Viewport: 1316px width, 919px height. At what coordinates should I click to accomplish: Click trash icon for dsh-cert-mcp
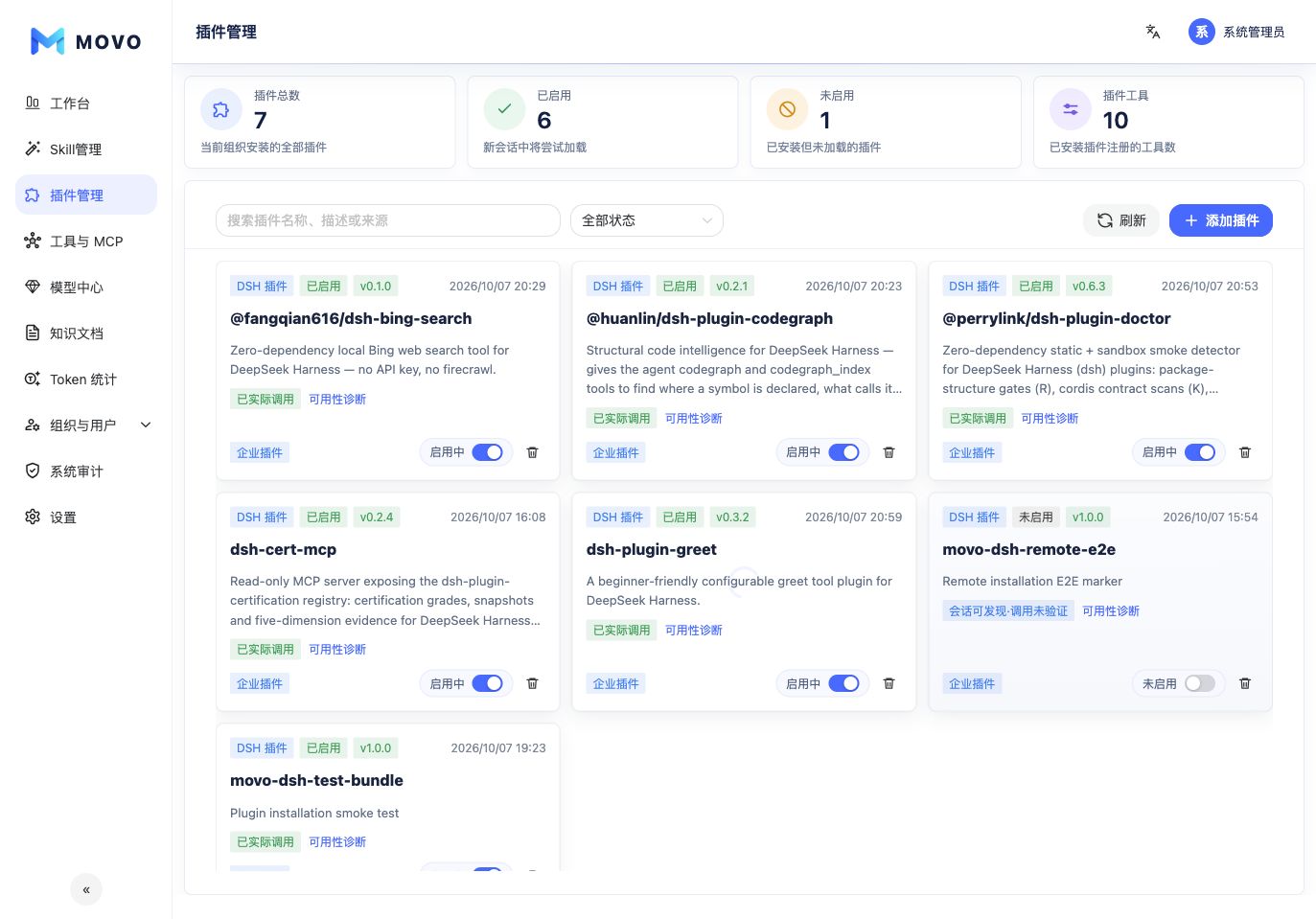(533, 683)
